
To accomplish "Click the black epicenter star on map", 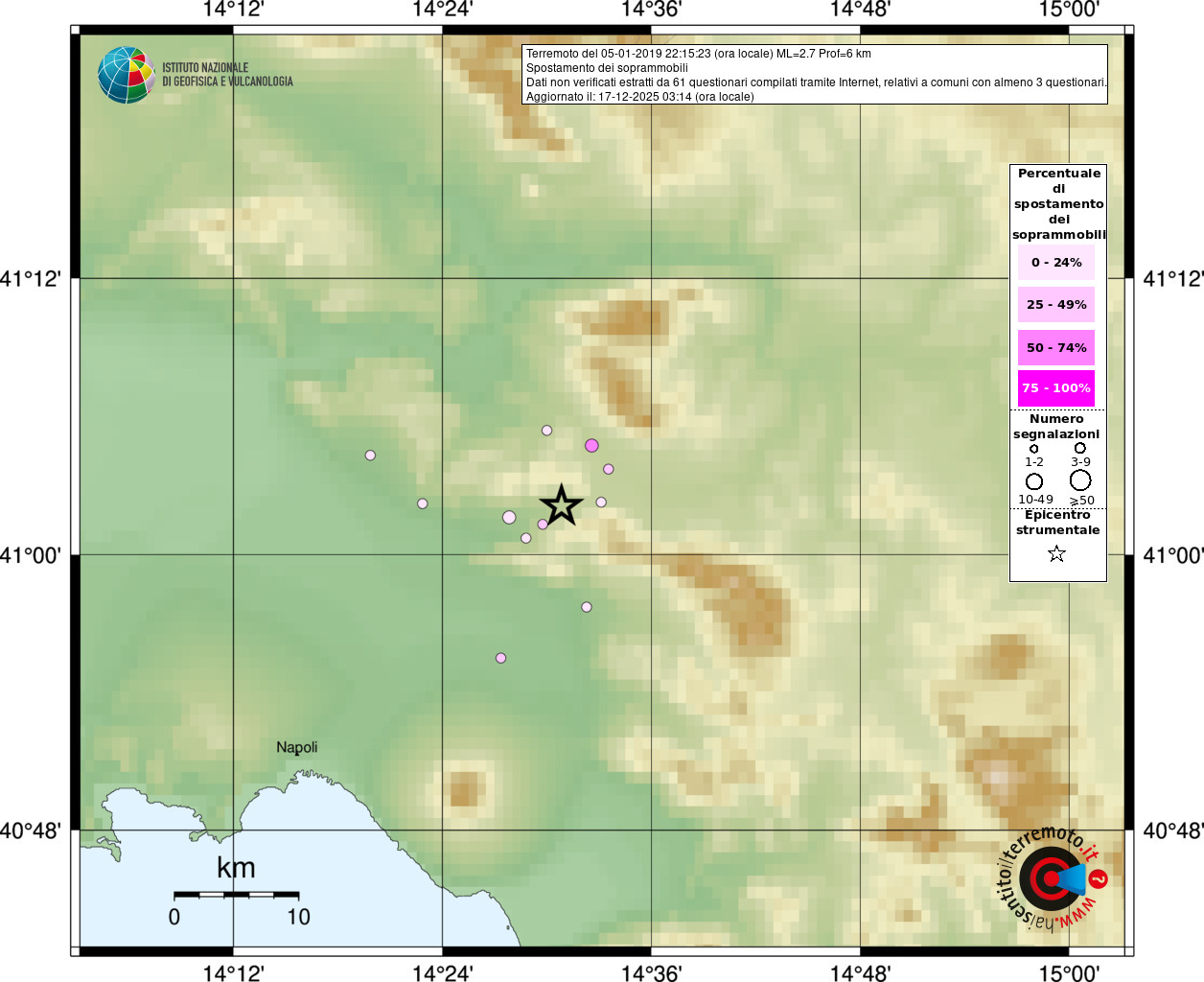I will 561,505.
